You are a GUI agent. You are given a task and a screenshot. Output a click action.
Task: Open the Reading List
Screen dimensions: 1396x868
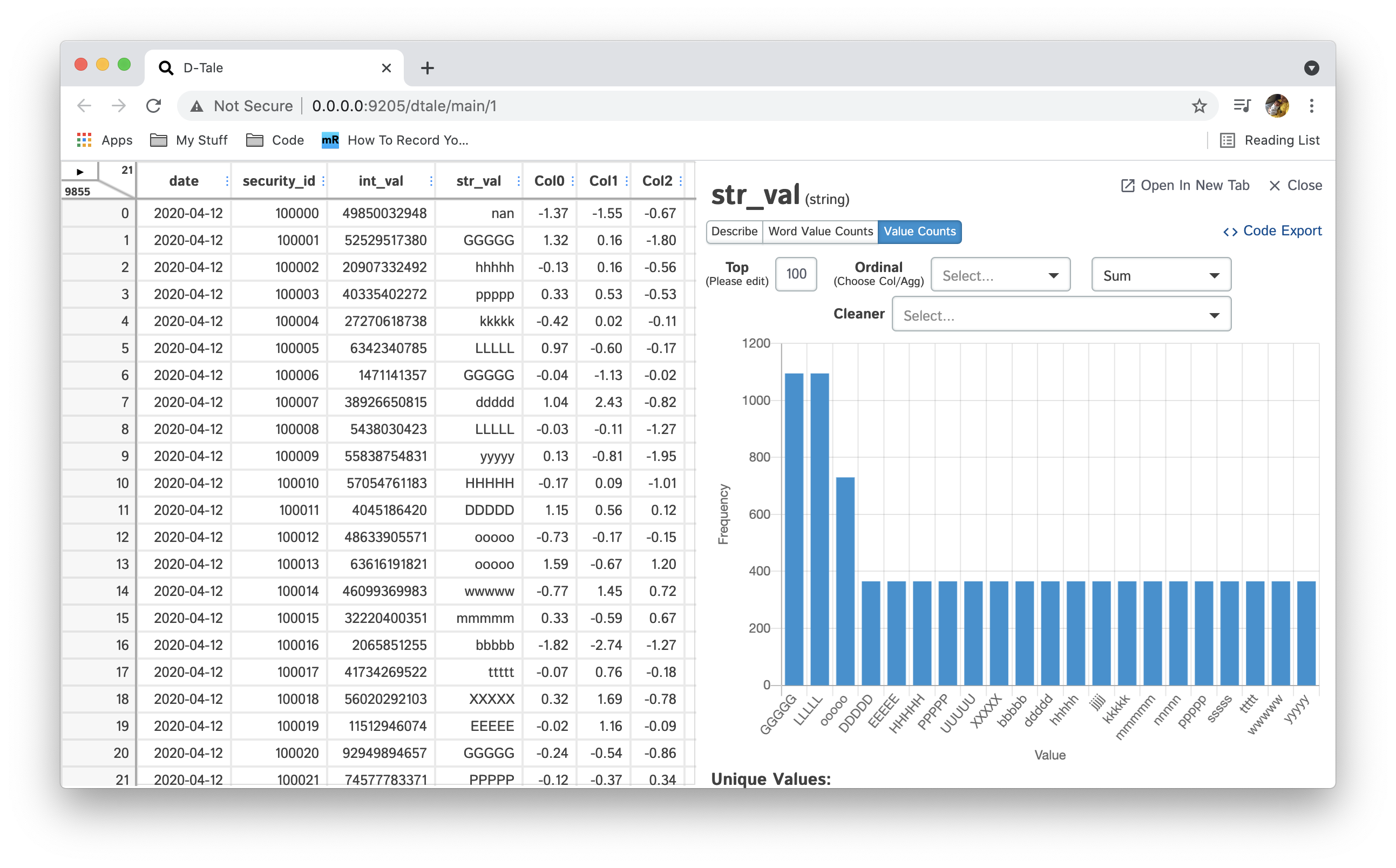click(x=1271, y=140)
